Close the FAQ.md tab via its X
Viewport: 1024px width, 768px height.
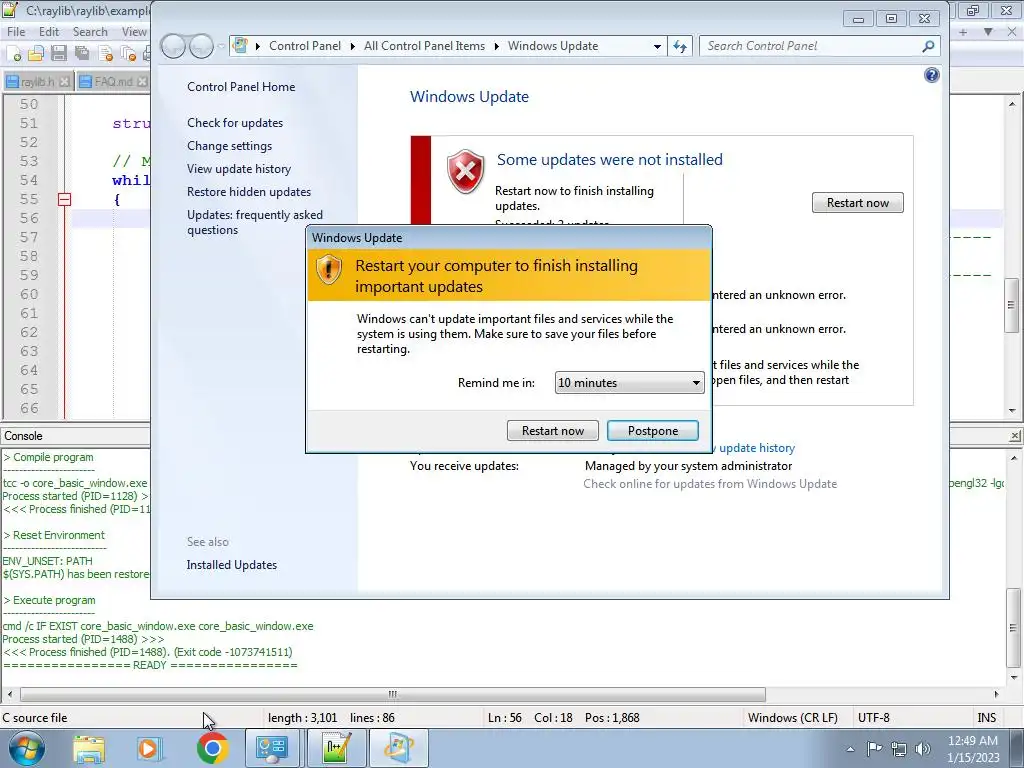[x=142, y=82]
